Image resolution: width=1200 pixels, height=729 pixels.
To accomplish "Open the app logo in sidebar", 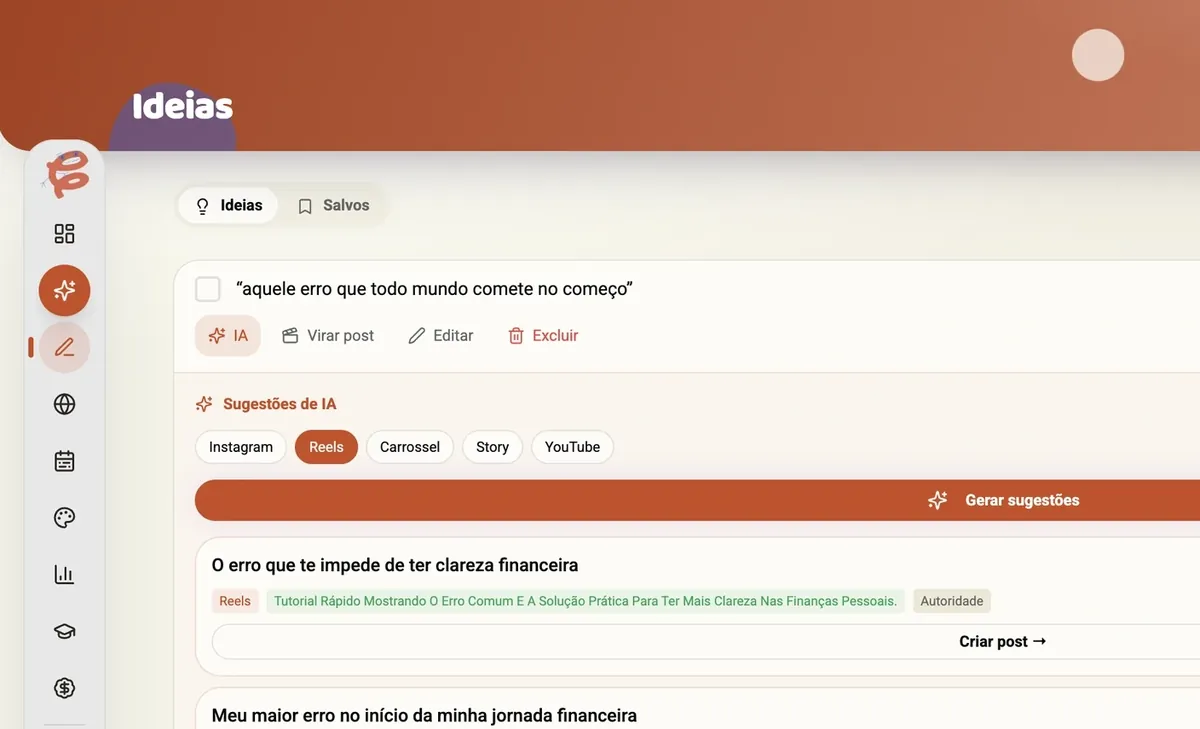I will point(64,175).
